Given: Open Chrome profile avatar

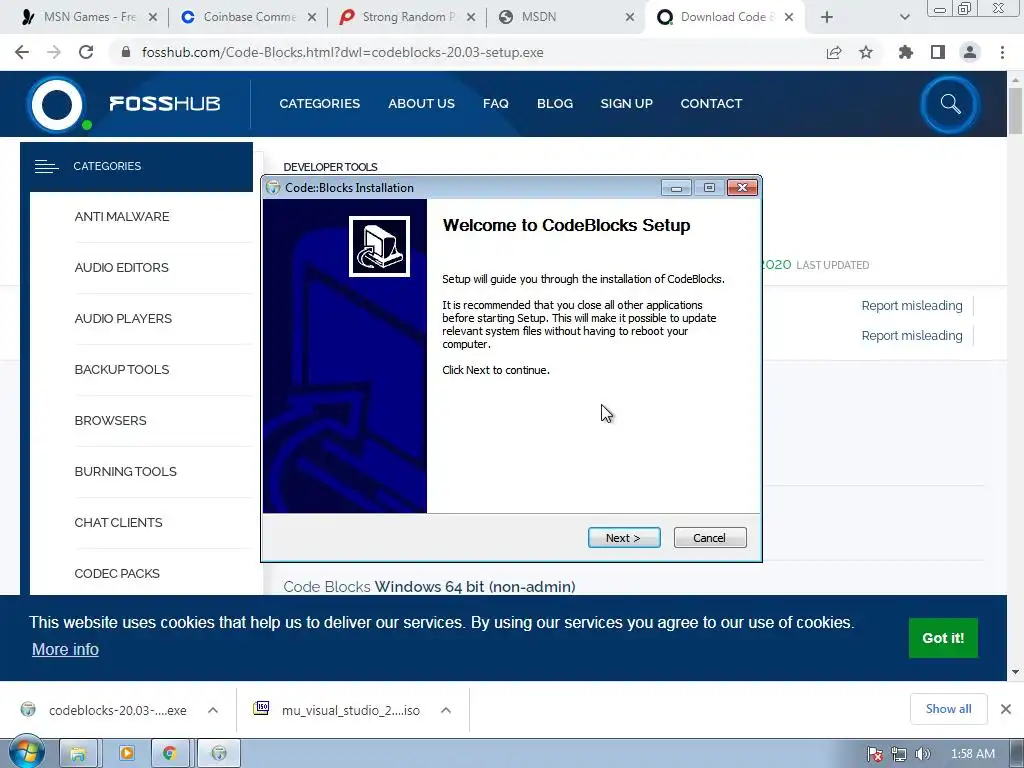Looking at the screenshot, I should [970, 52].
